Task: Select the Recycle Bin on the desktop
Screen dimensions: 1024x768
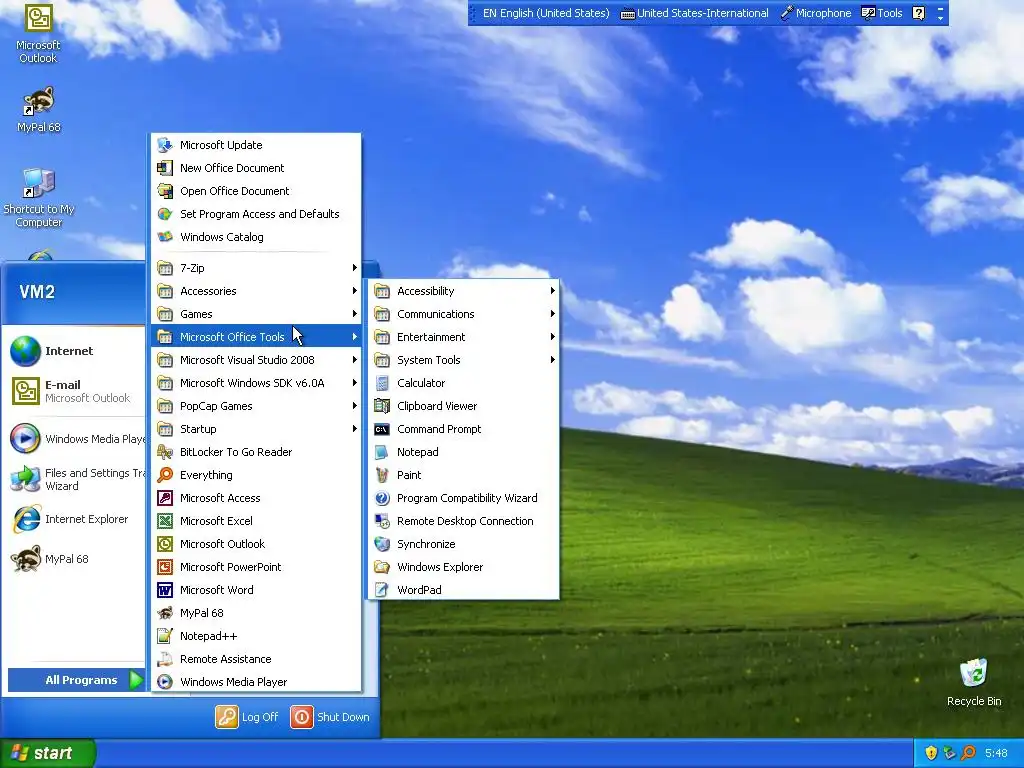Action: click(974, 682)
